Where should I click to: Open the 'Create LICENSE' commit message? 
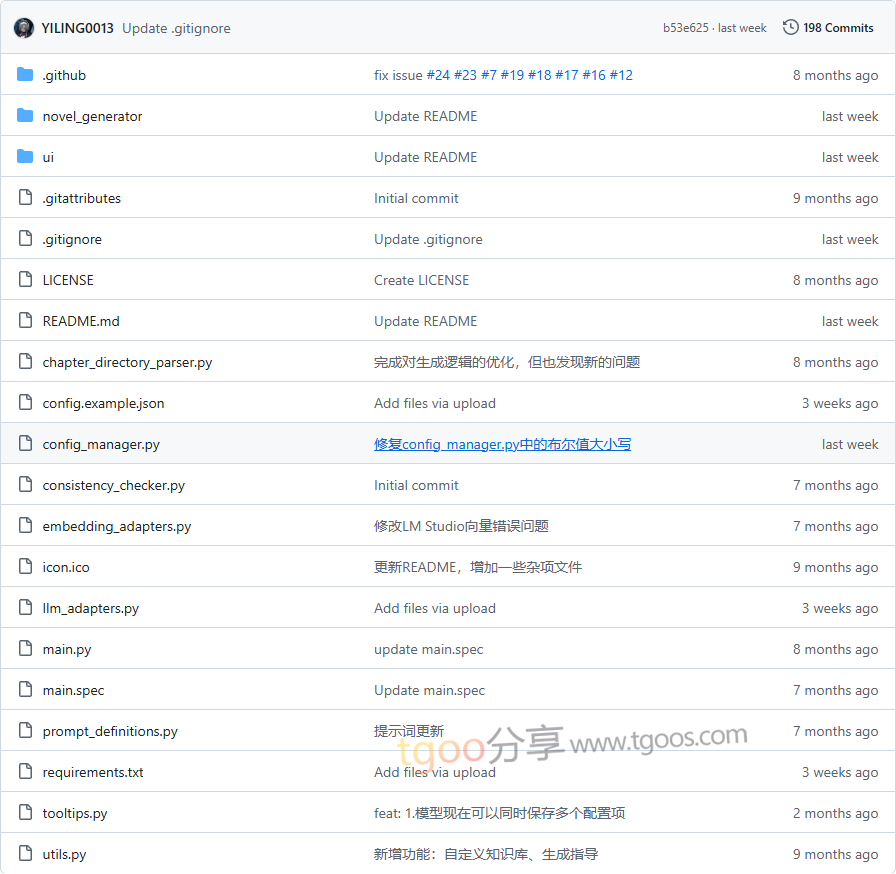421,280
